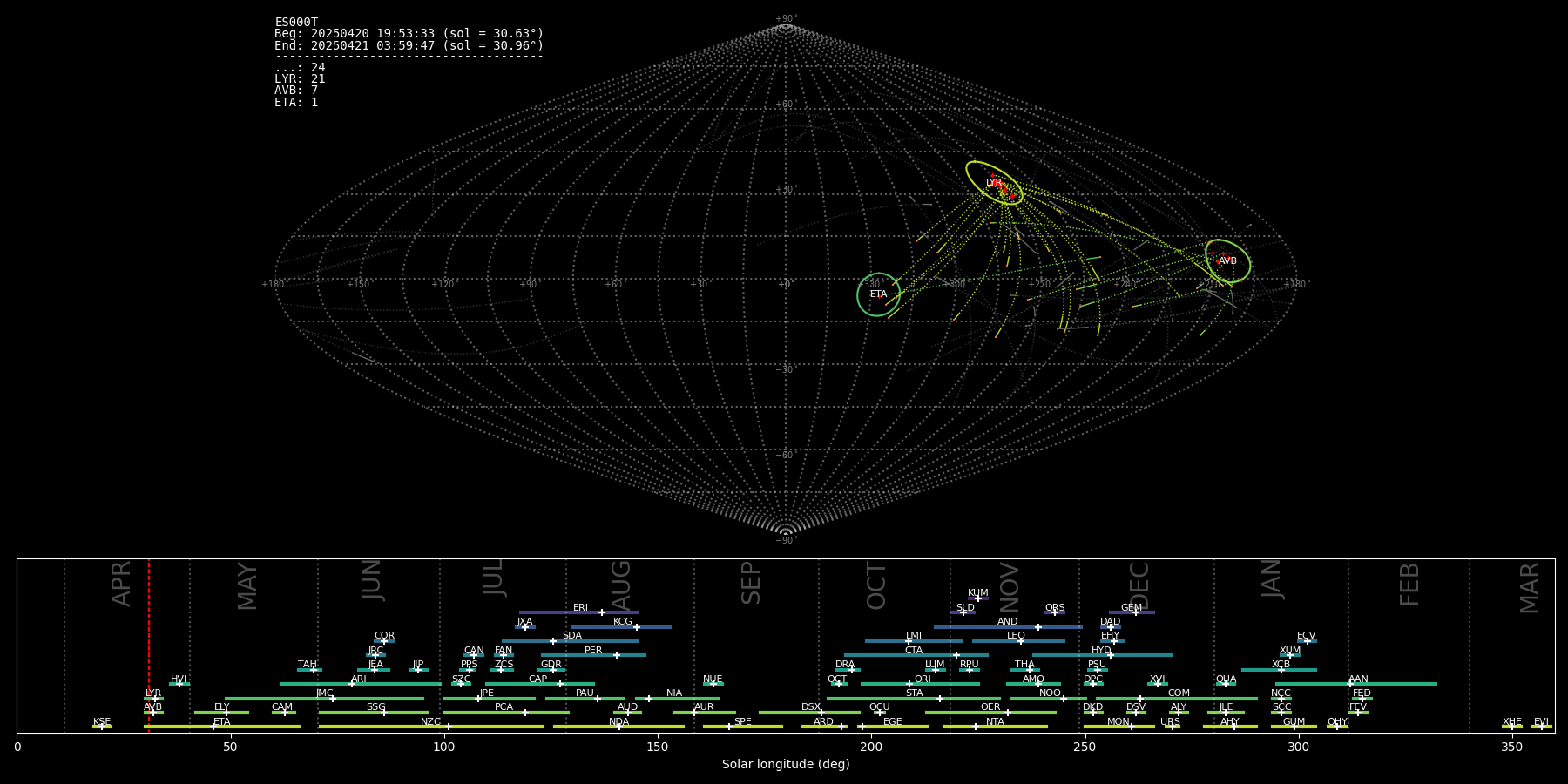Click the QUA shower label in timeline
The width and height of the screenshot is (1568, 784).
[x=1226, y=679]
